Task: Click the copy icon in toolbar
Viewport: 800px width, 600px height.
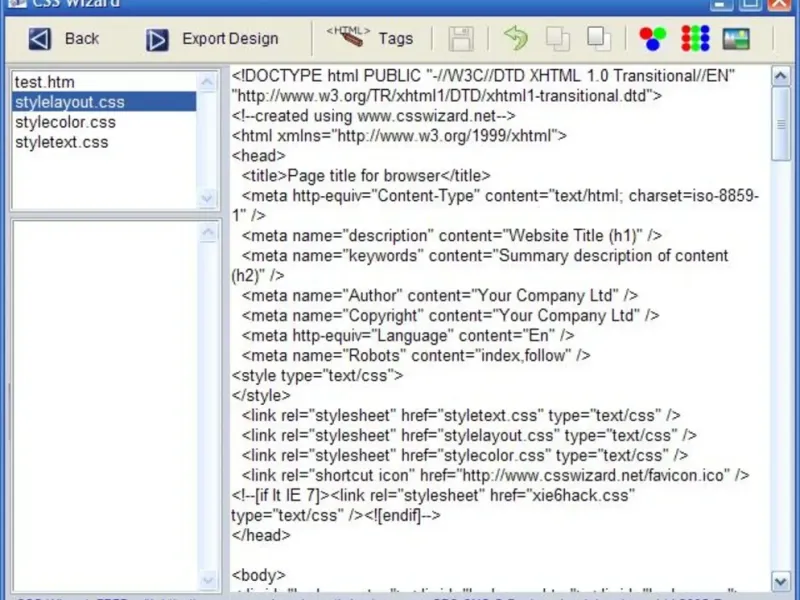Action: [558, 39]
